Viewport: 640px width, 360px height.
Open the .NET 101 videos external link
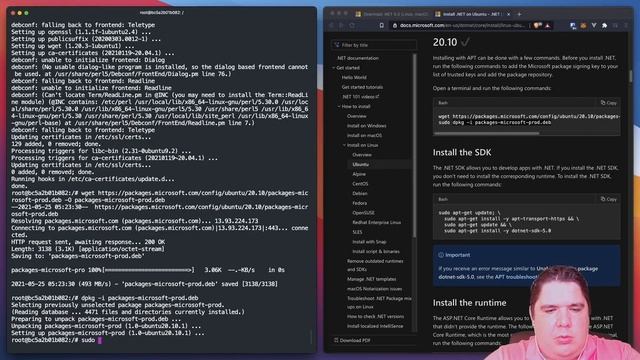click(x=360, y=97)
